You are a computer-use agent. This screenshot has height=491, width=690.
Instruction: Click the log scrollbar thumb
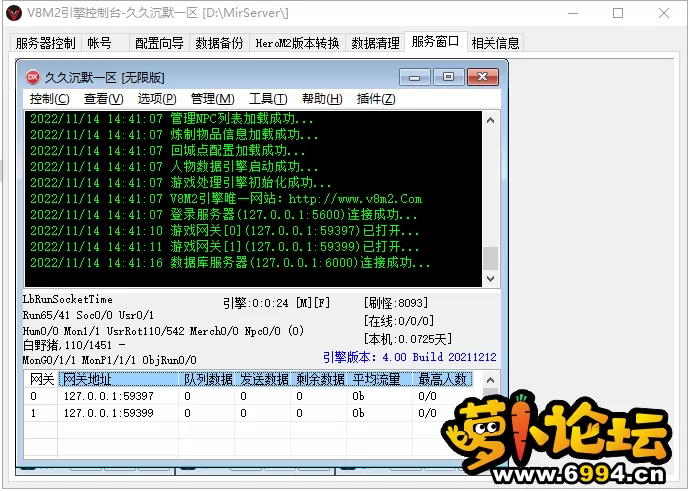tap(491, 258)
